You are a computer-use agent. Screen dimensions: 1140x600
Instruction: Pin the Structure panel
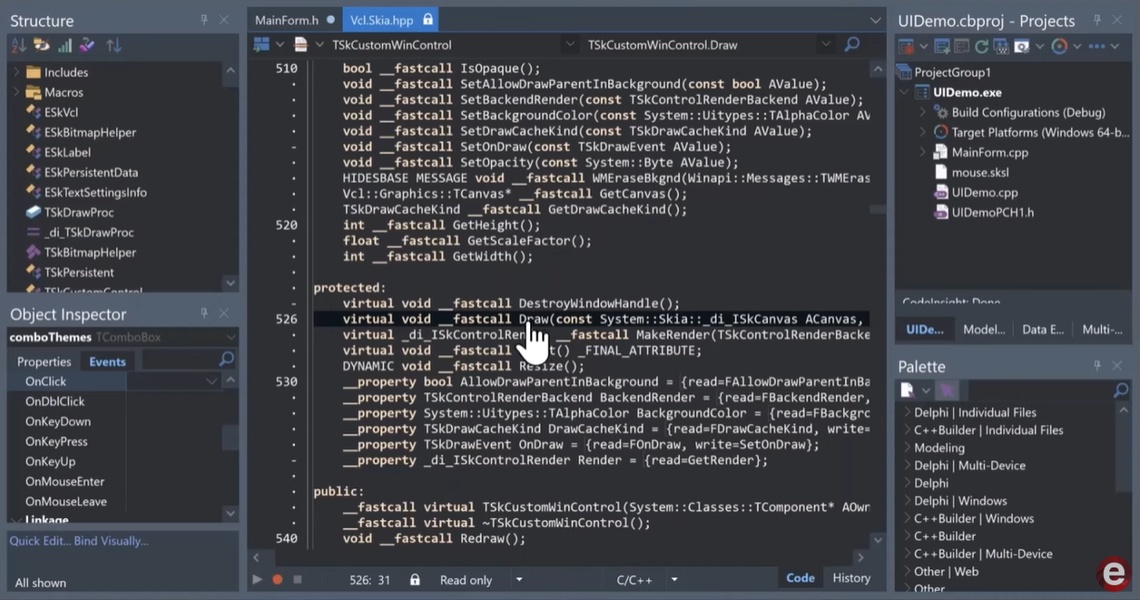click(205, 20)
